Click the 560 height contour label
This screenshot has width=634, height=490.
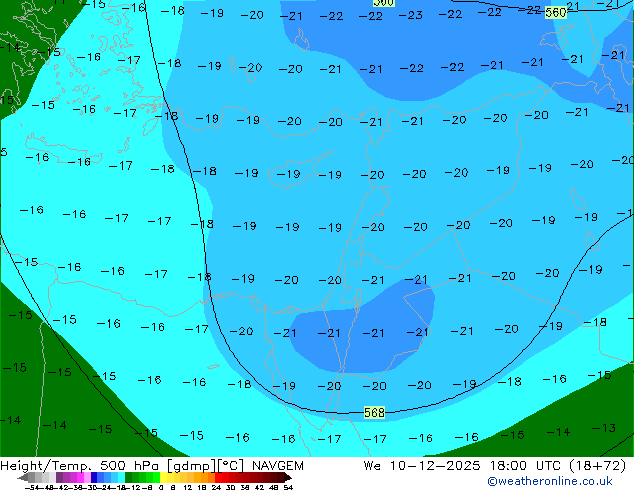point(555,13)
